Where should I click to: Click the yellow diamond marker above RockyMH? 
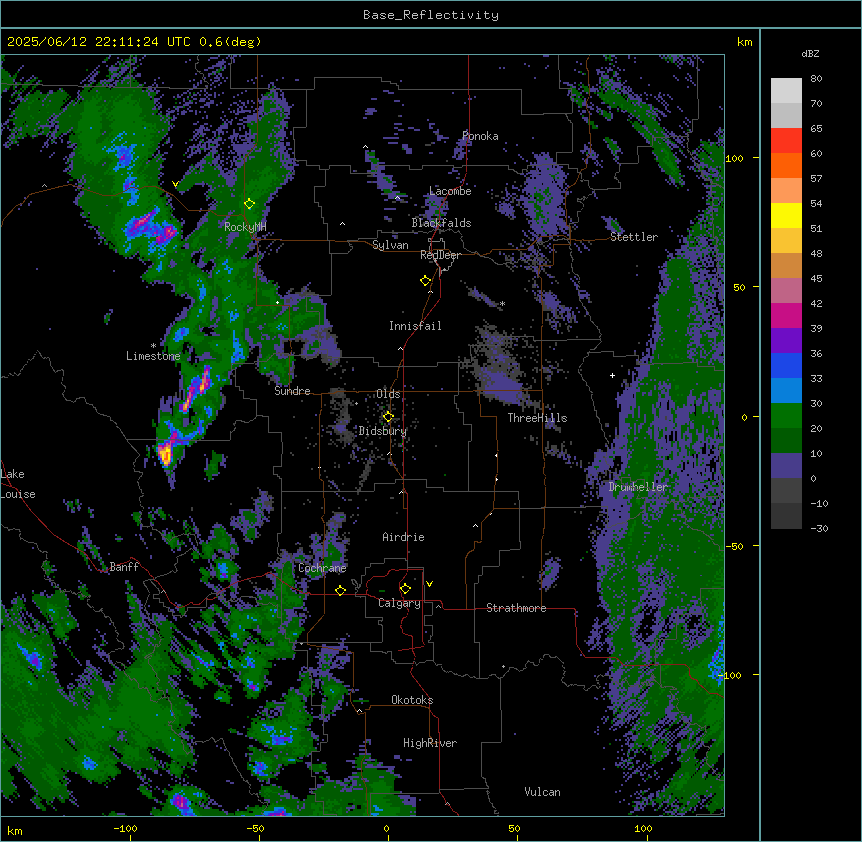click(x=250, y=204)
